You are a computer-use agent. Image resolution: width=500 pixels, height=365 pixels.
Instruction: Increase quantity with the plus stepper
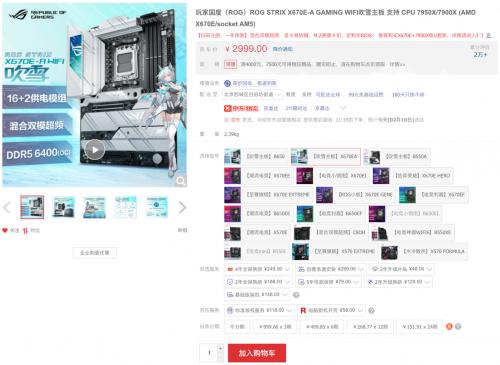pos(220,348)
